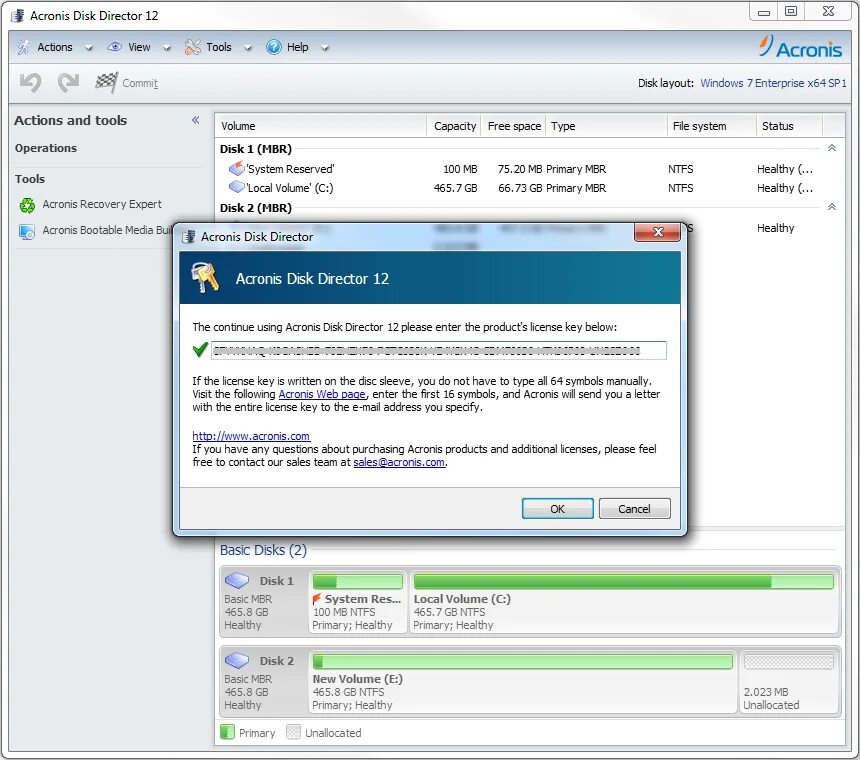Screen dimensions: 860x760
Task: Confirm the license key with OK
Action: pos(557,508)
